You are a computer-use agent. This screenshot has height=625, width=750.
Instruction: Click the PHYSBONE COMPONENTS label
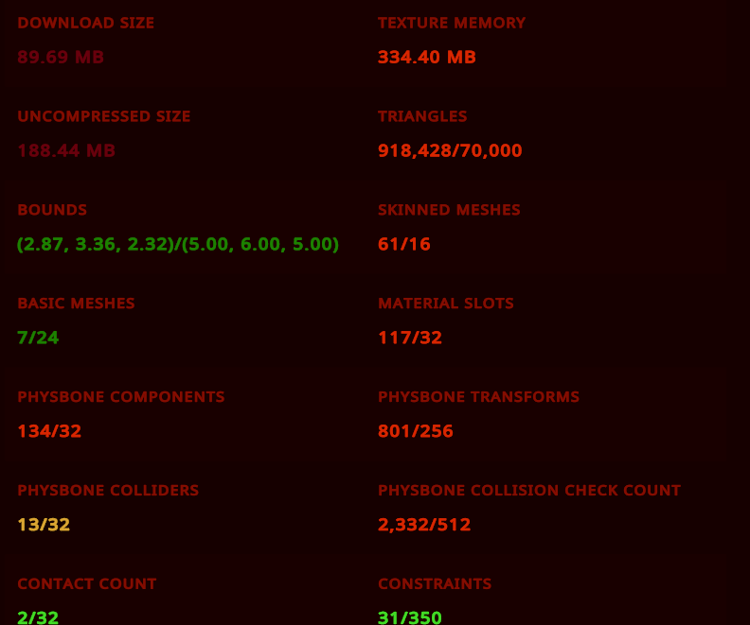click(121, 397)
